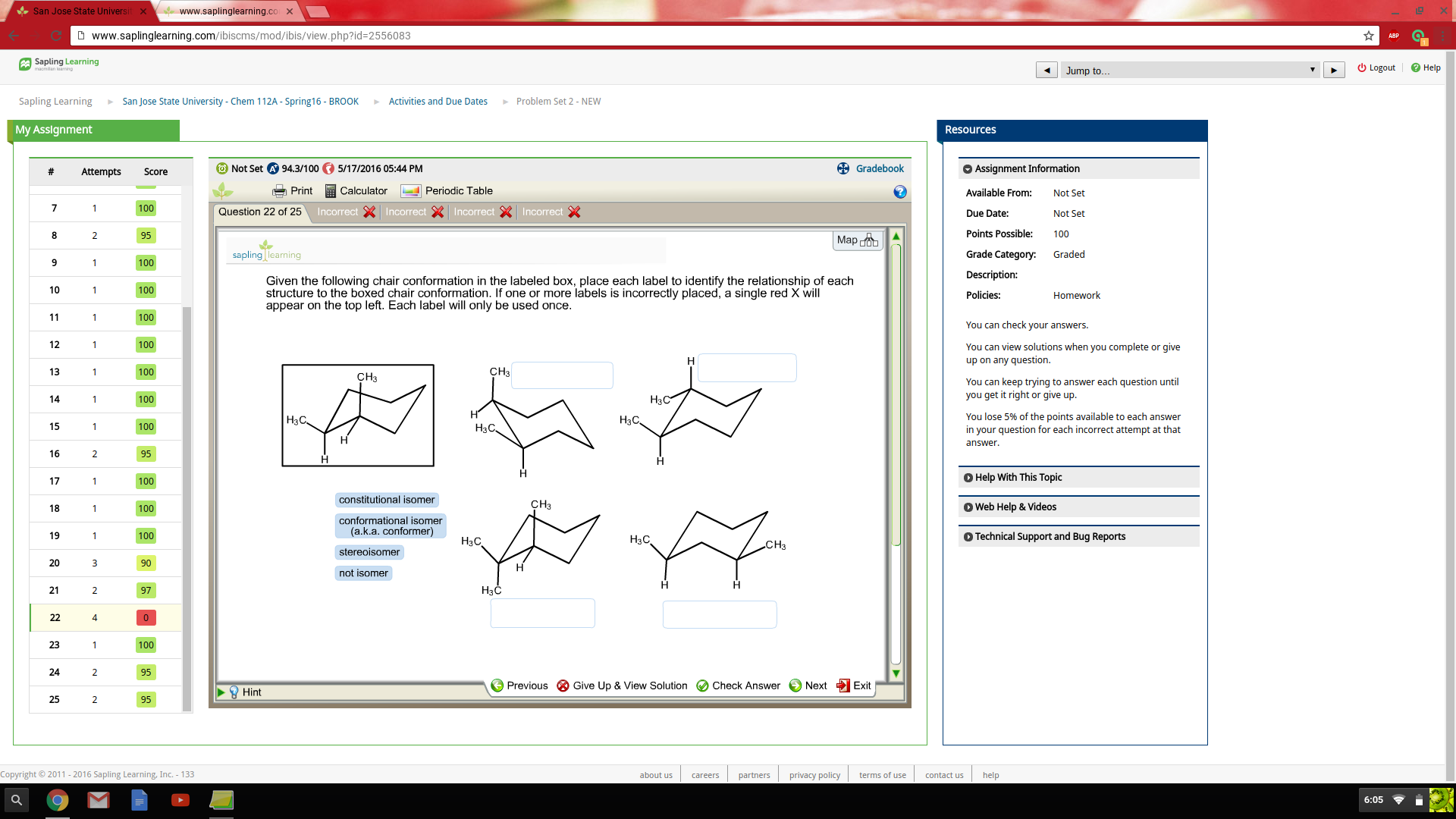Launch YouTube from the taskbar
The height and width of the screenshot is (819, 1456).
[180, 800]
